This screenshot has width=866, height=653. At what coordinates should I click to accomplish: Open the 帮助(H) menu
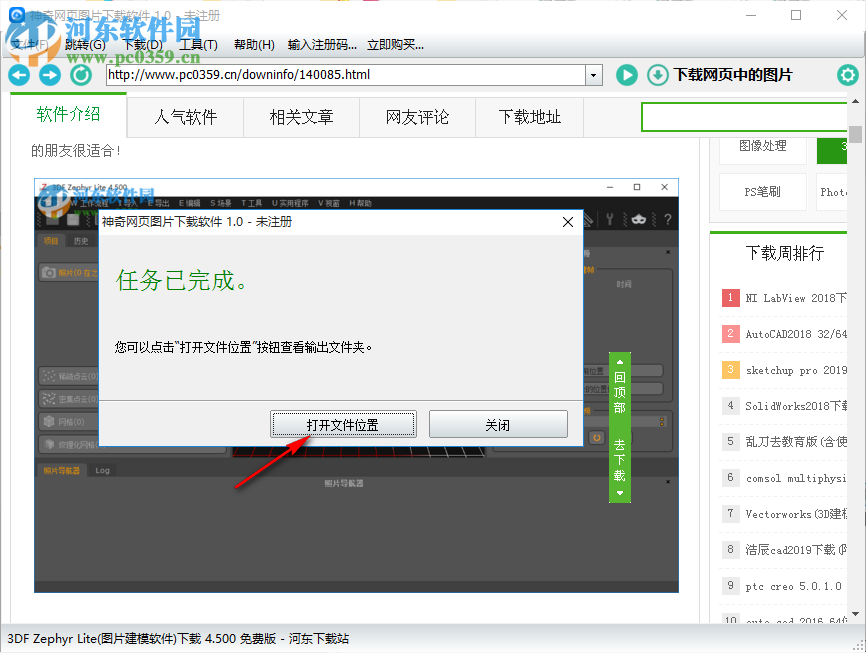tap(255, 45)
